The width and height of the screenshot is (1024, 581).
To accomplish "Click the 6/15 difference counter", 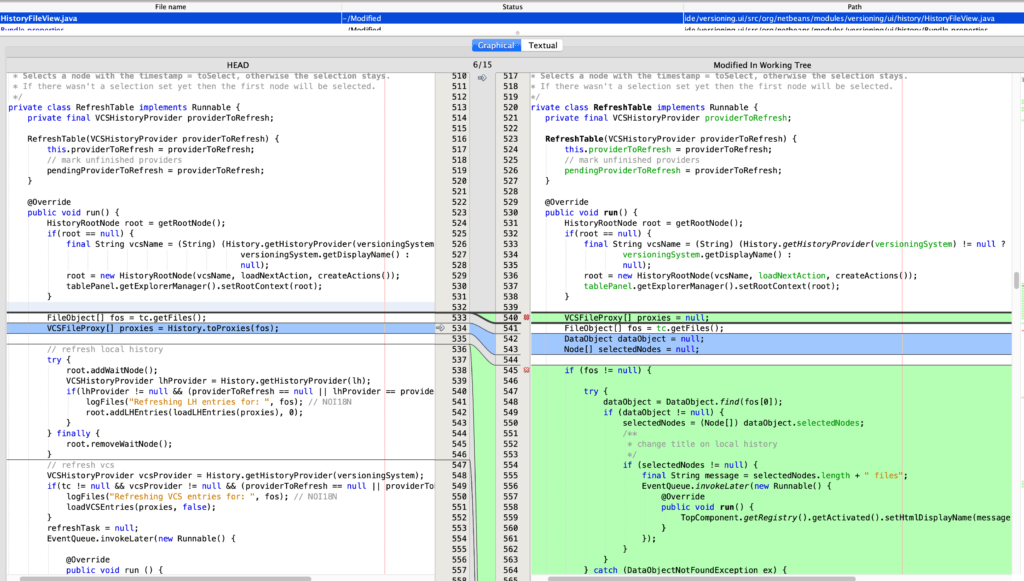I will point(483,65).
